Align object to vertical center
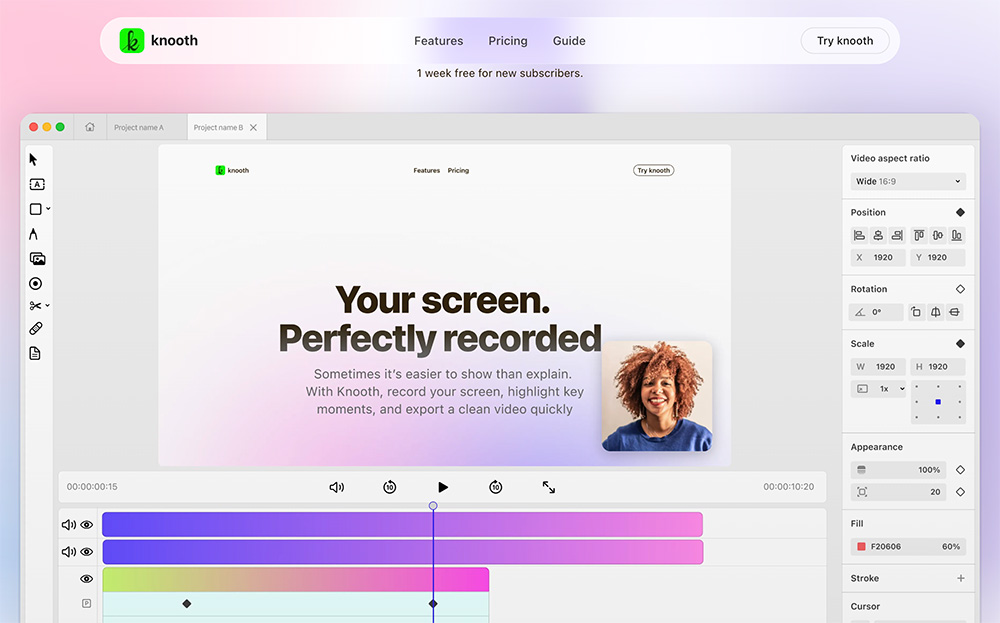Image resolution: width=1000 pixels, height=623 pixels. [x=938, y=235]
